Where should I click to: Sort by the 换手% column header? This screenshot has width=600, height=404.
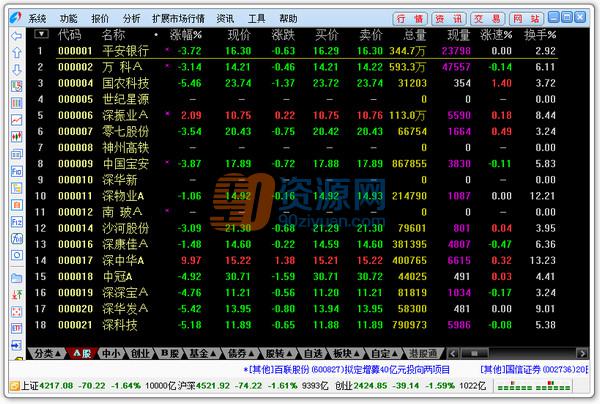(540, 35)
